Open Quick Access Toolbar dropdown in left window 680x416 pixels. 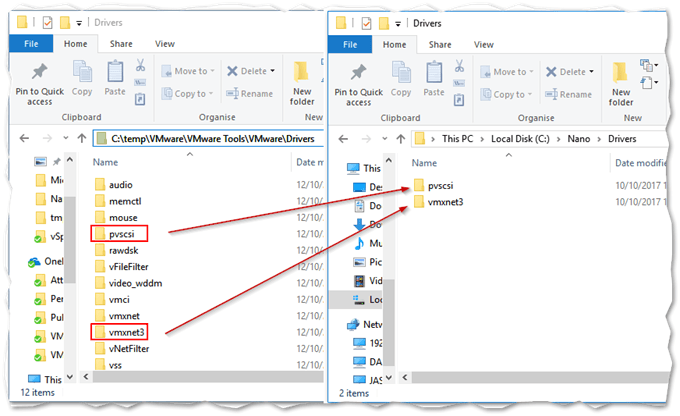tap(79, 23)
